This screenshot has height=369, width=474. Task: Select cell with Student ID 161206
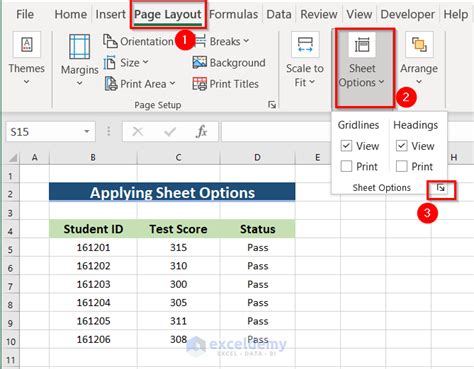tap(93, 339)
